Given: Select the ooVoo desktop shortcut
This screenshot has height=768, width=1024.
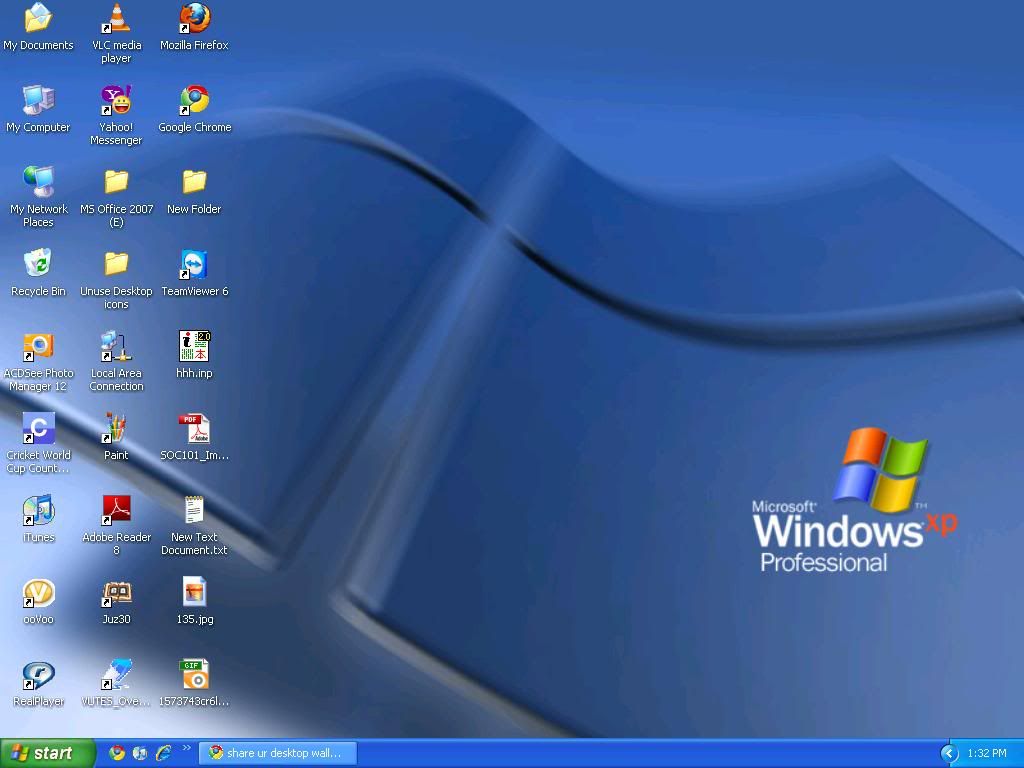Looking at the screenshot, I should click(38, 593).
